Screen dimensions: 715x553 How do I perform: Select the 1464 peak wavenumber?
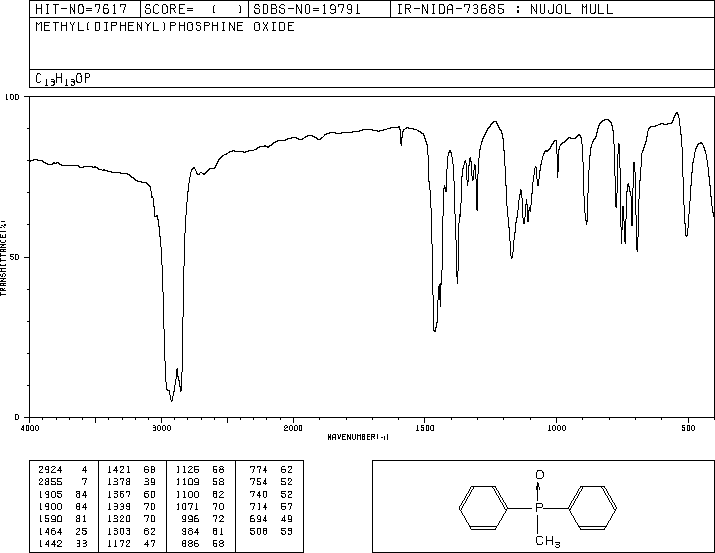tap(50, 531)
